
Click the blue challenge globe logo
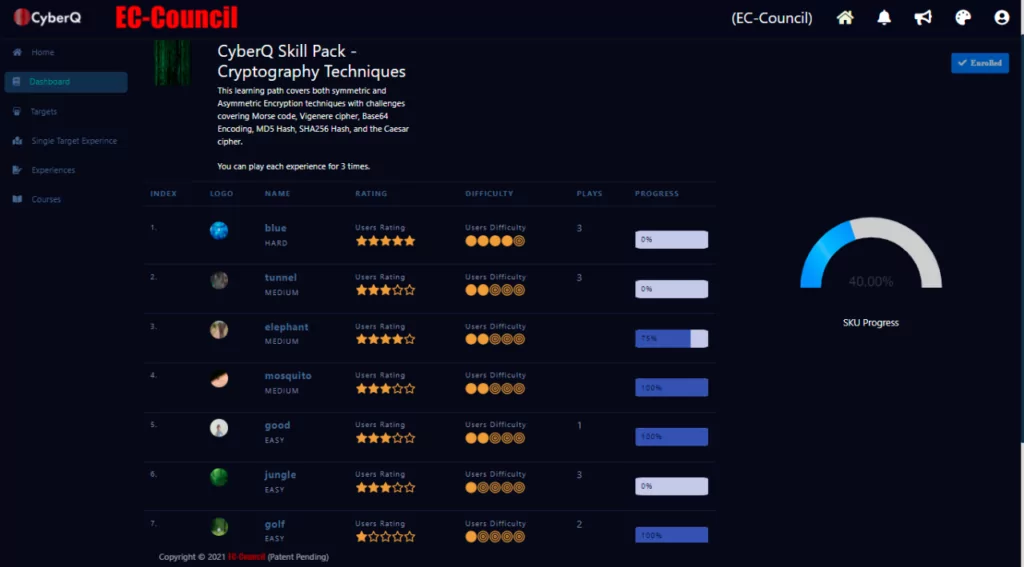pyautogui.click(x=219, y=231)
